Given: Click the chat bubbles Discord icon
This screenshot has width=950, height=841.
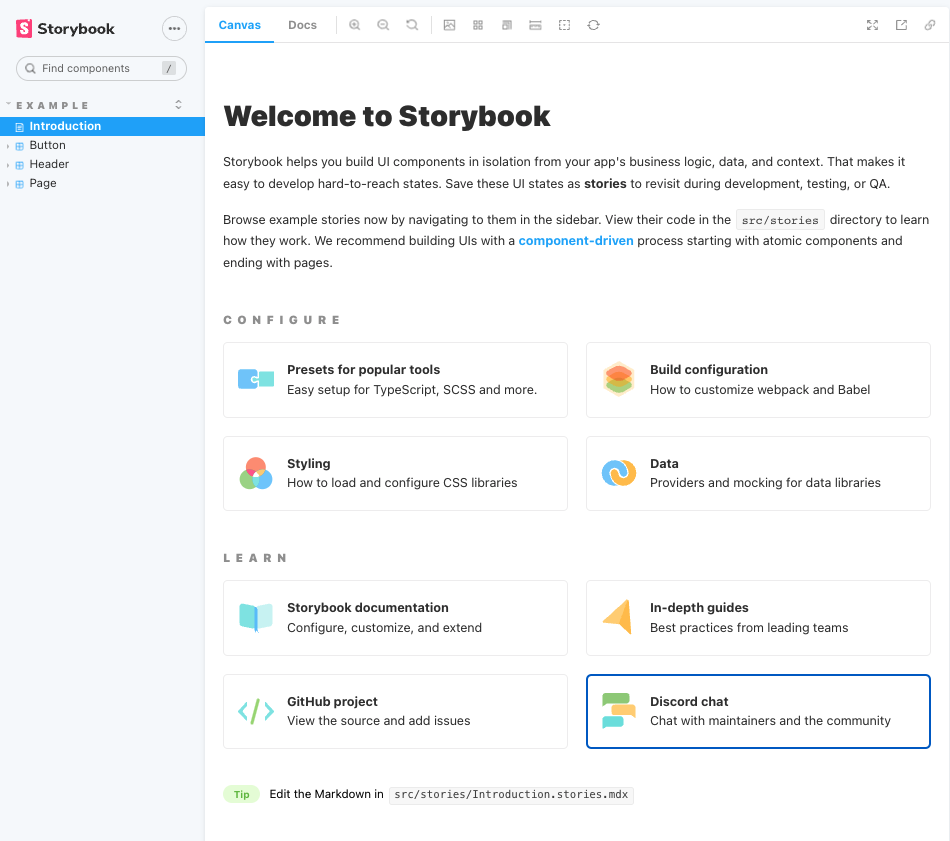Looking at the screenshot, I should 619,711.
